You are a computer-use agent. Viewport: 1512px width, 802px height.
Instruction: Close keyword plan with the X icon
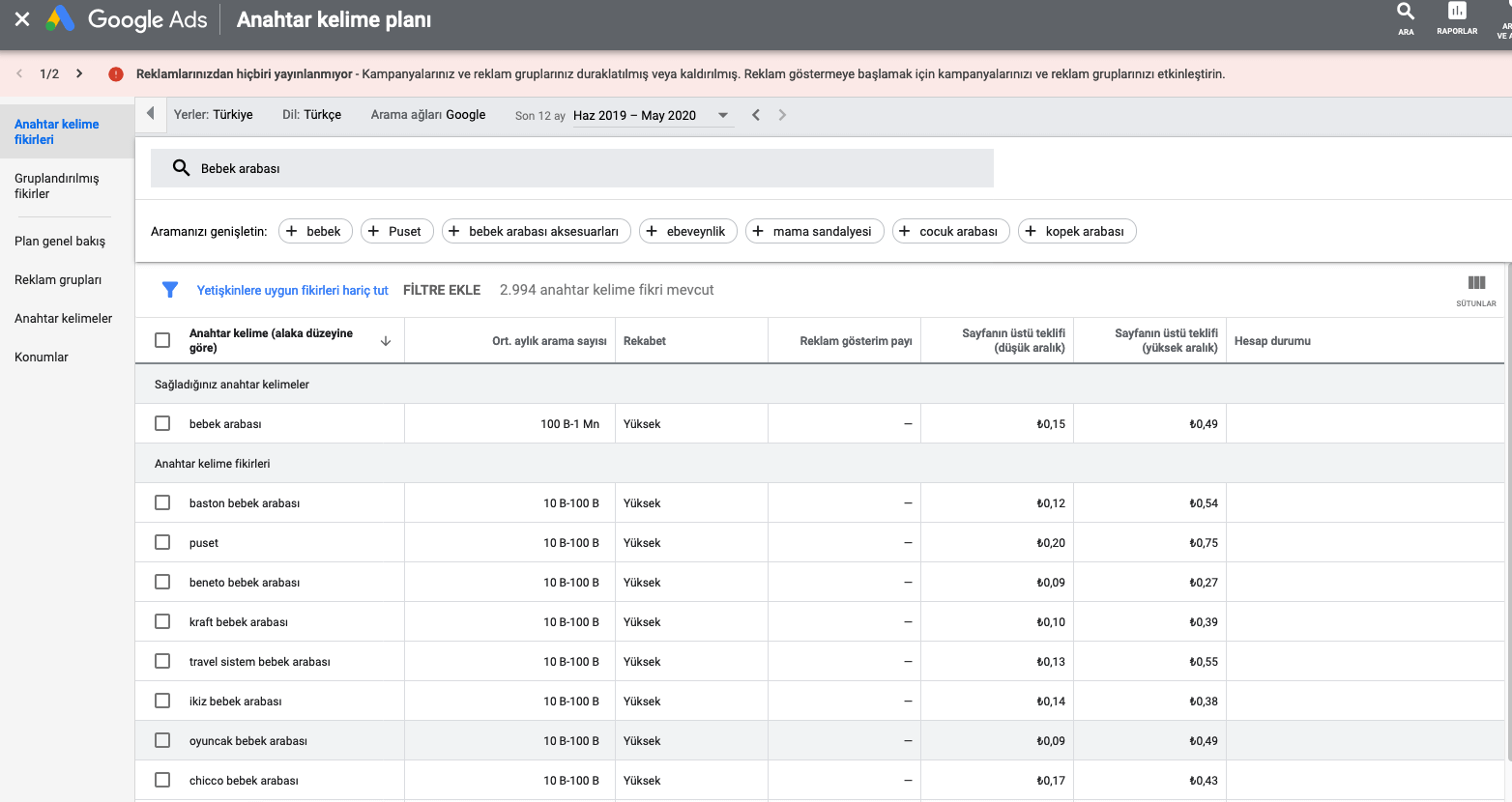pos(22,19)
